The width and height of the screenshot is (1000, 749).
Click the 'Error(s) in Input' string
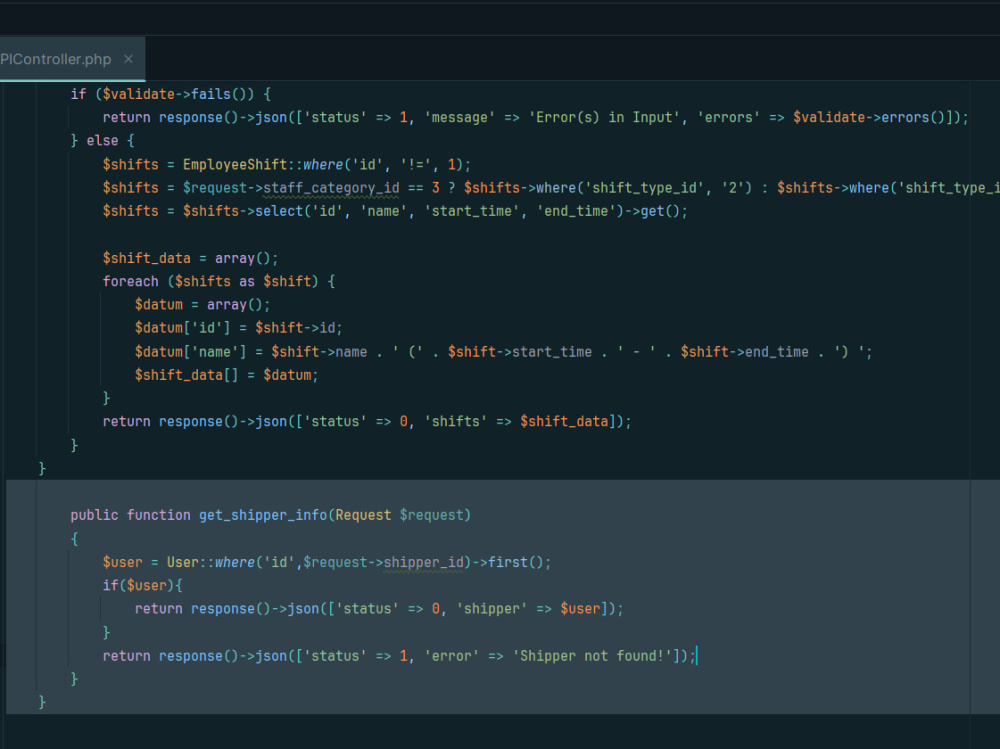tap(605, 117)
